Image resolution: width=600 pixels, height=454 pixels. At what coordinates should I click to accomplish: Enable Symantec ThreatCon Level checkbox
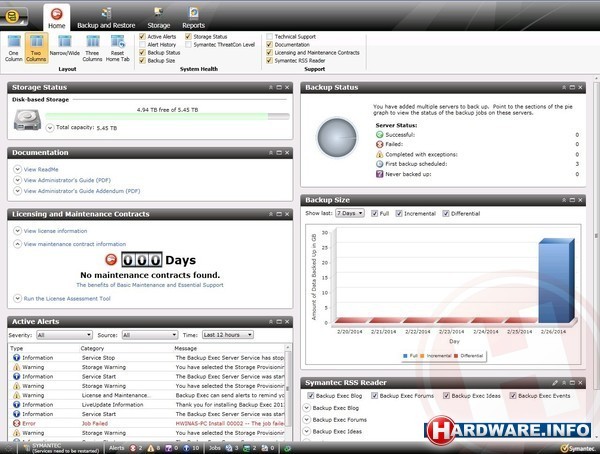click(x=188, y=44)
